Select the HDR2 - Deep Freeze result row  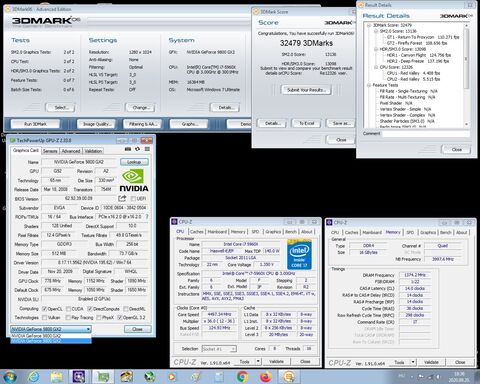point(418,61)
